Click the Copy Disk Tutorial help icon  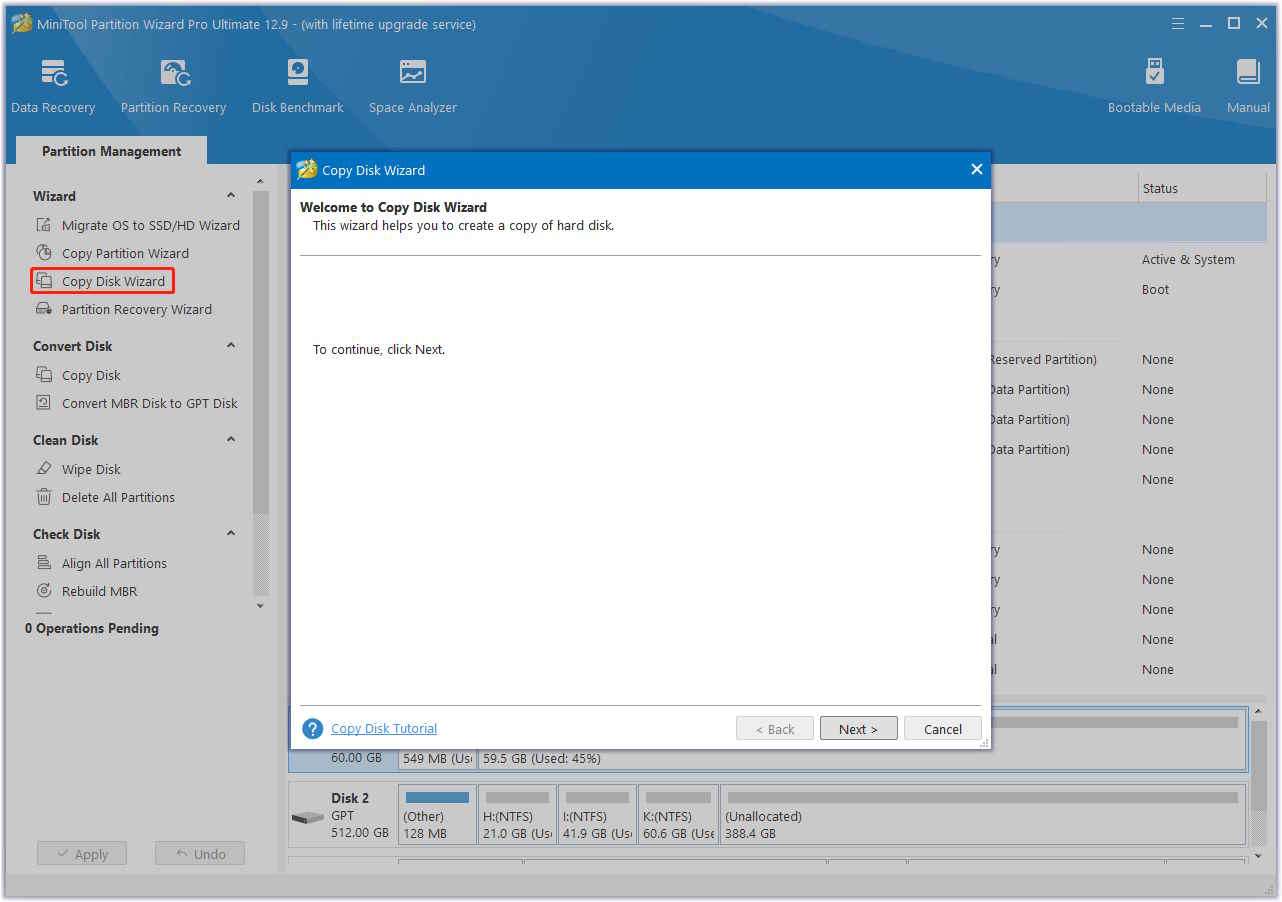point(313,729)
